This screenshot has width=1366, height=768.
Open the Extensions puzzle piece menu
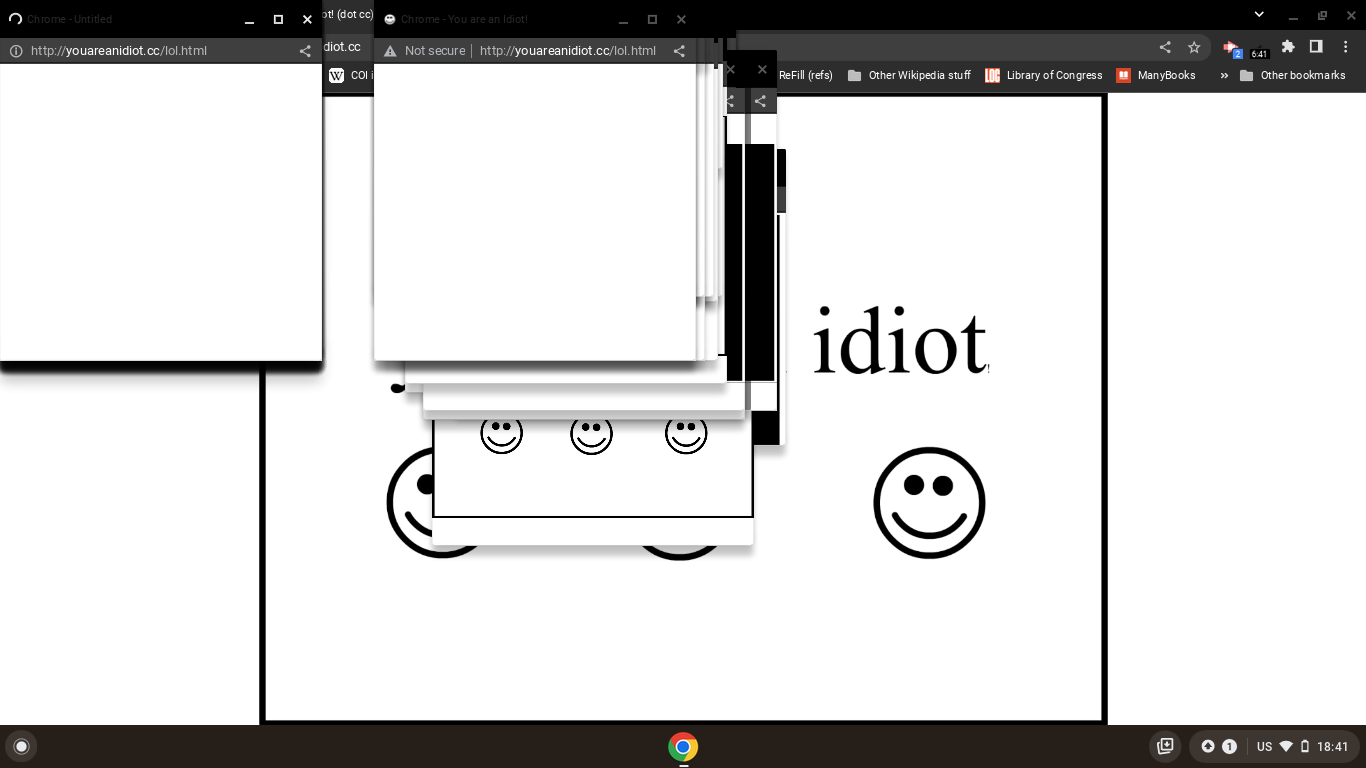[x=1288, y=47]
